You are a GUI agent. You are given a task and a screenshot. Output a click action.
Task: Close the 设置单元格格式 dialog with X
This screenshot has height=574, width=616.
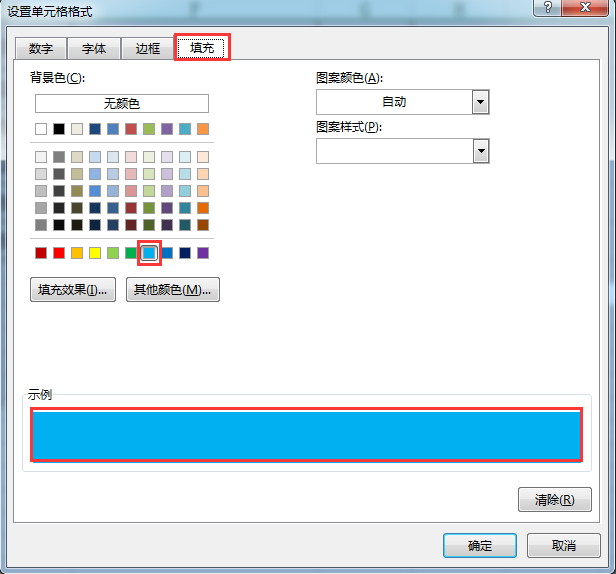pyautogui.click(x=585, y=7)
